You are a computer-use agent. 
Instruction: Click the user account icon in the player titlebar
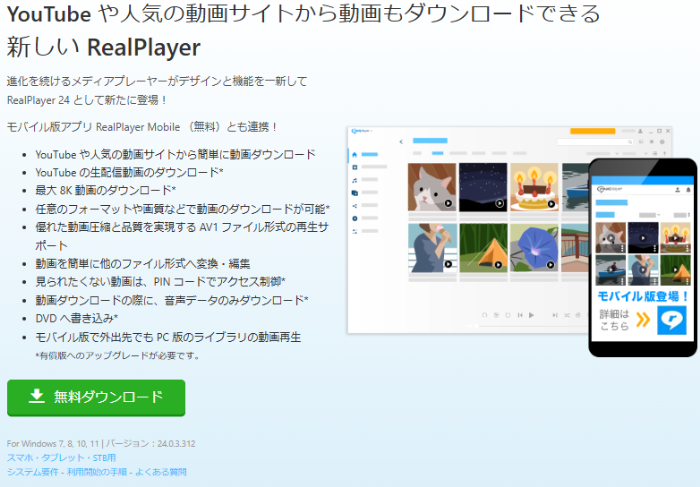click(x=640, y=131)
